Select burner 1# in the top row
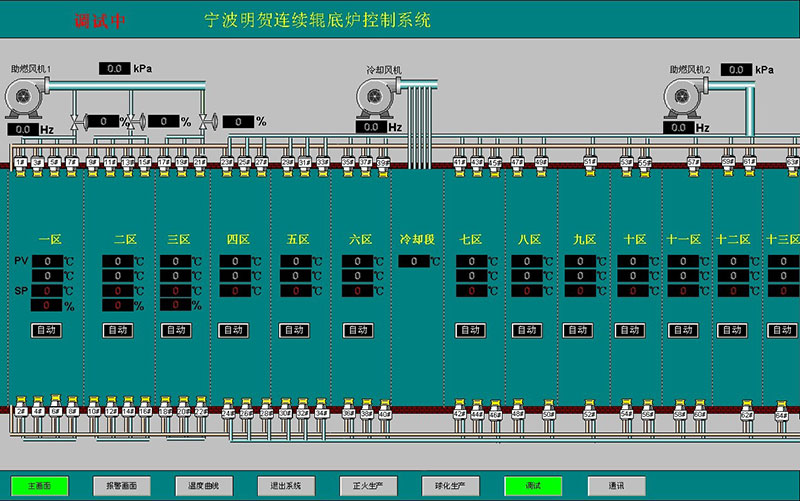 (x=20, y=162)
